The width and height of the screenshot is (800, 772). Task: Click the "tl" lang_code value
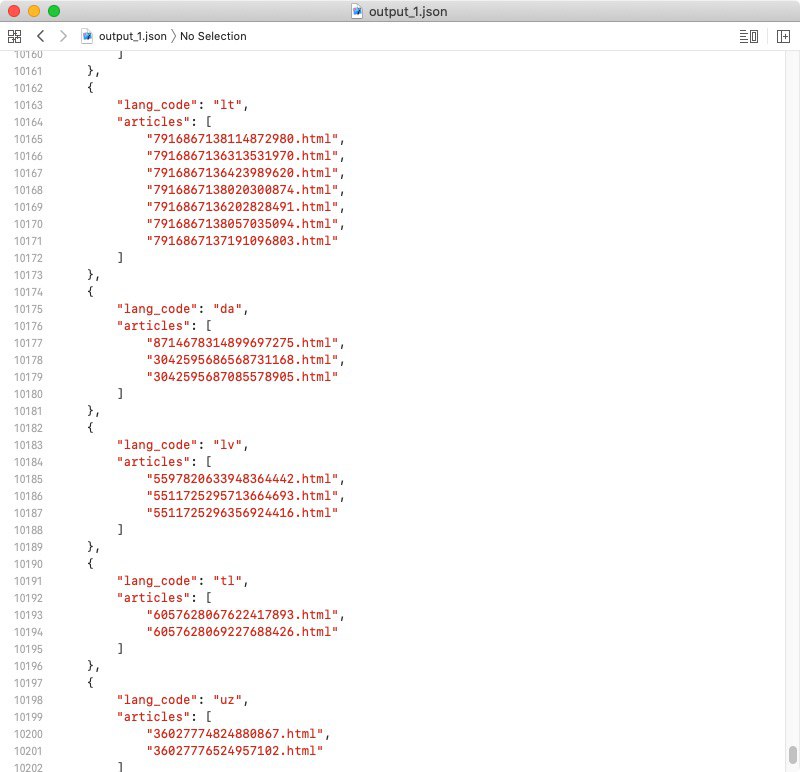(227, 581)
